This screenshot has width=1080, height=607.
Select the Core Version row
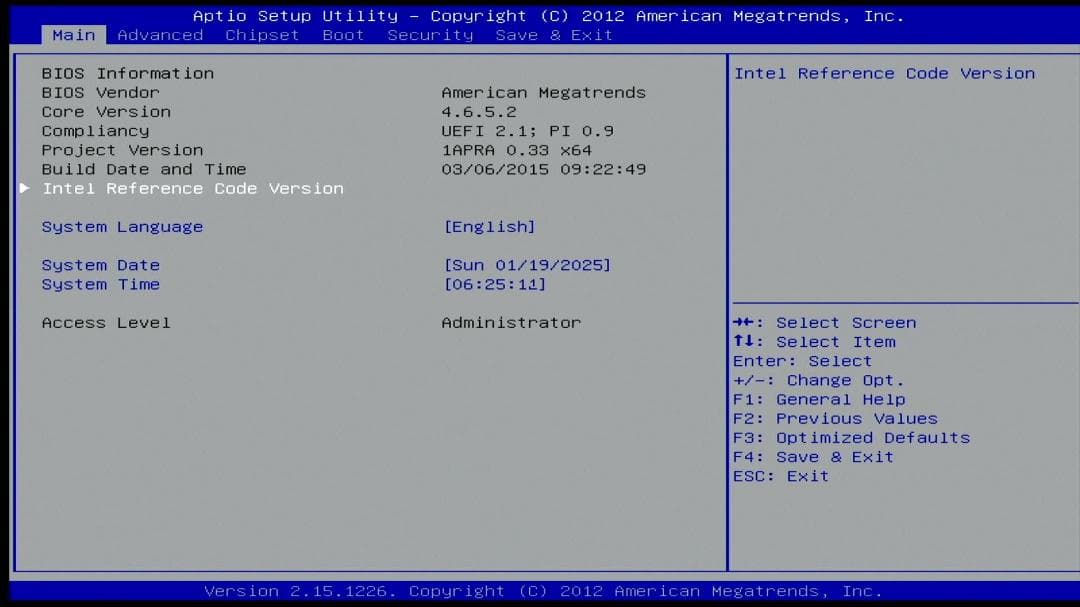(106, 111)
